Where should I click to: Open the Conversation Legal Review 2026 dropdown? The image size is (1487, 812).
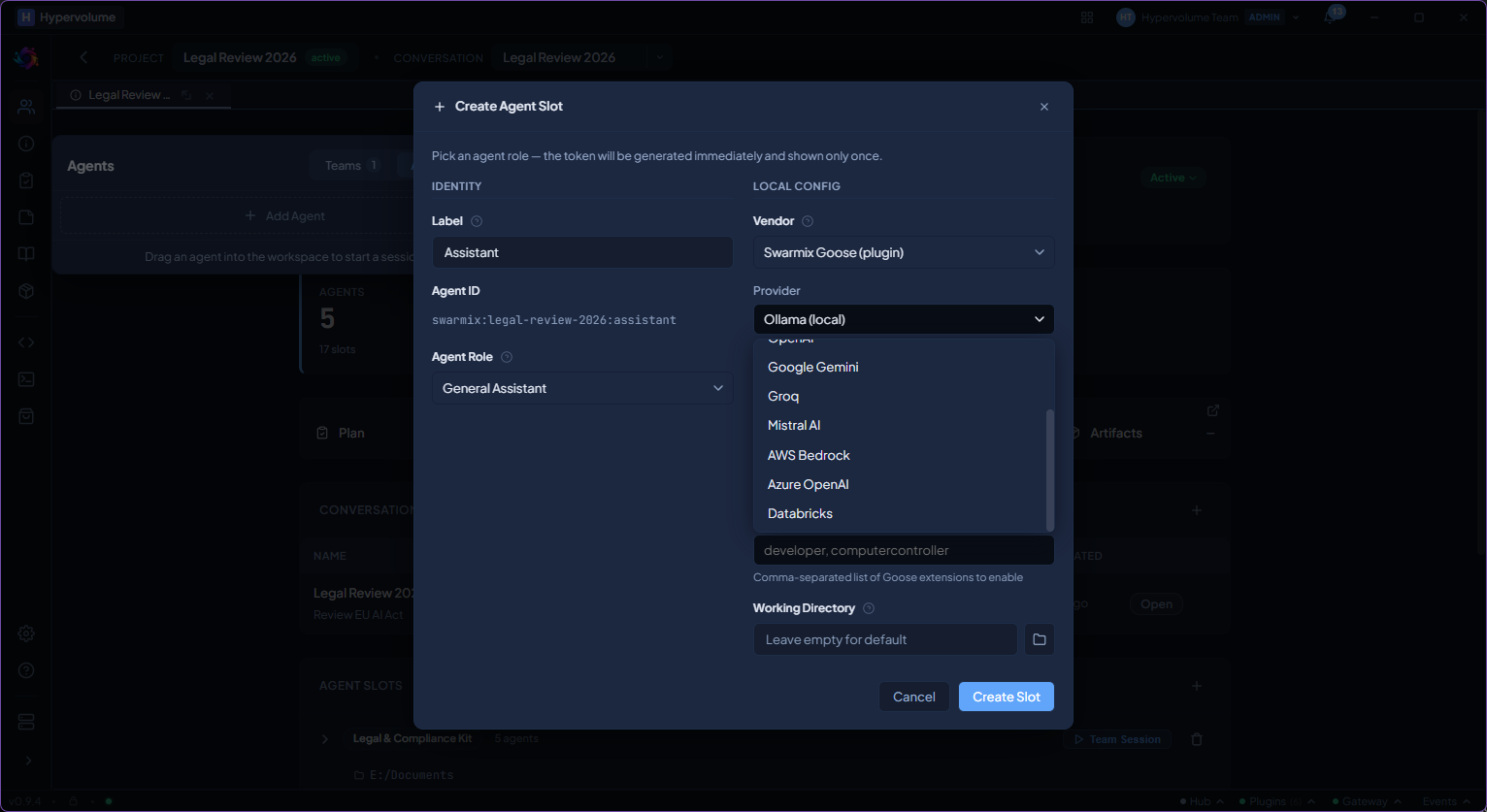(660, 57)
